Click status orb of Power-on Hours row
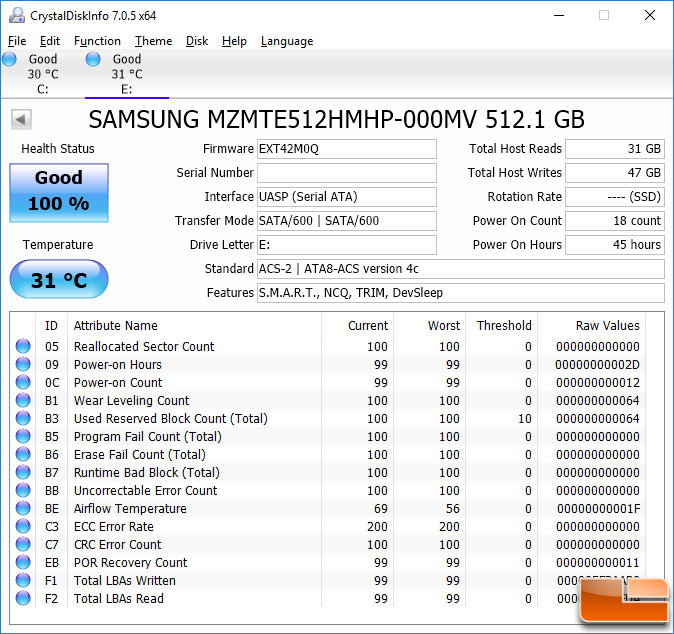The height and width of the screenshot is (634, 674). click(23, 364)
